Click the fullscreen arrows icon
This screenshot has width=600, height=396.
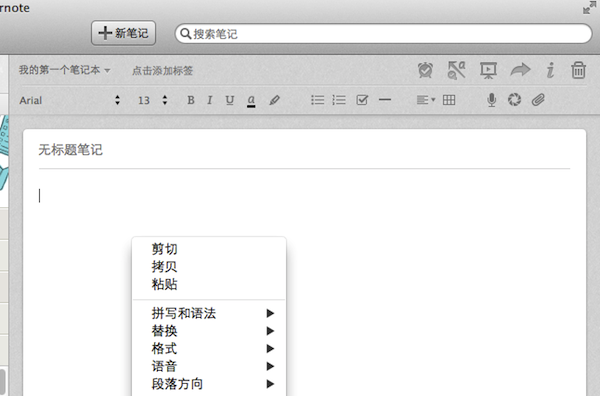(x=589, y=7)
